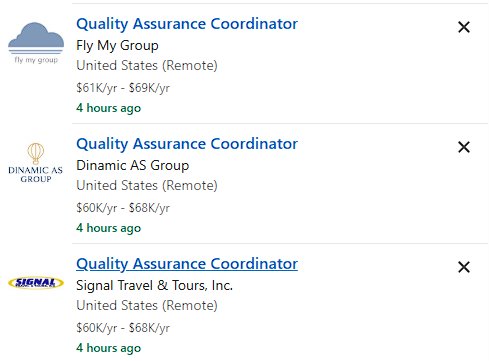489x361 pixels.
Task: Dismiss the Fly My Group job listing
Action: pos(464,27)
